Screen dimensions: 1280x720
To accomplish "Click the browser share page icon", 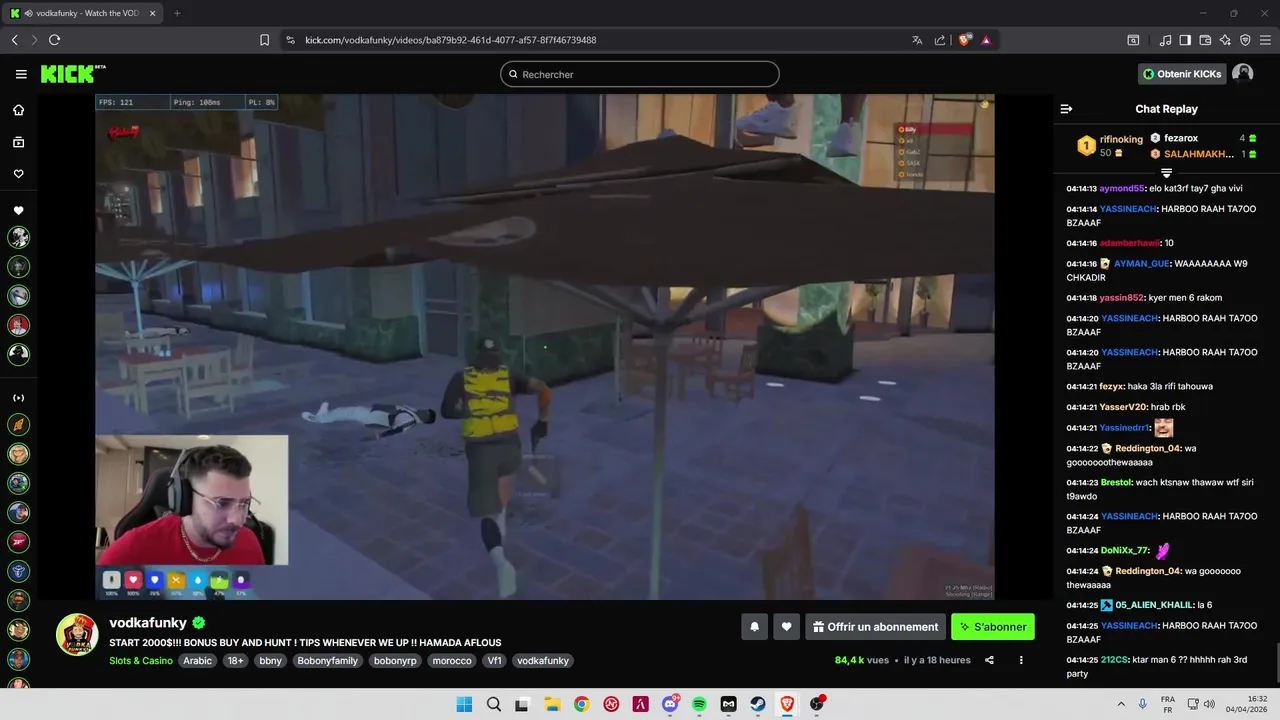I will [940, 40].
